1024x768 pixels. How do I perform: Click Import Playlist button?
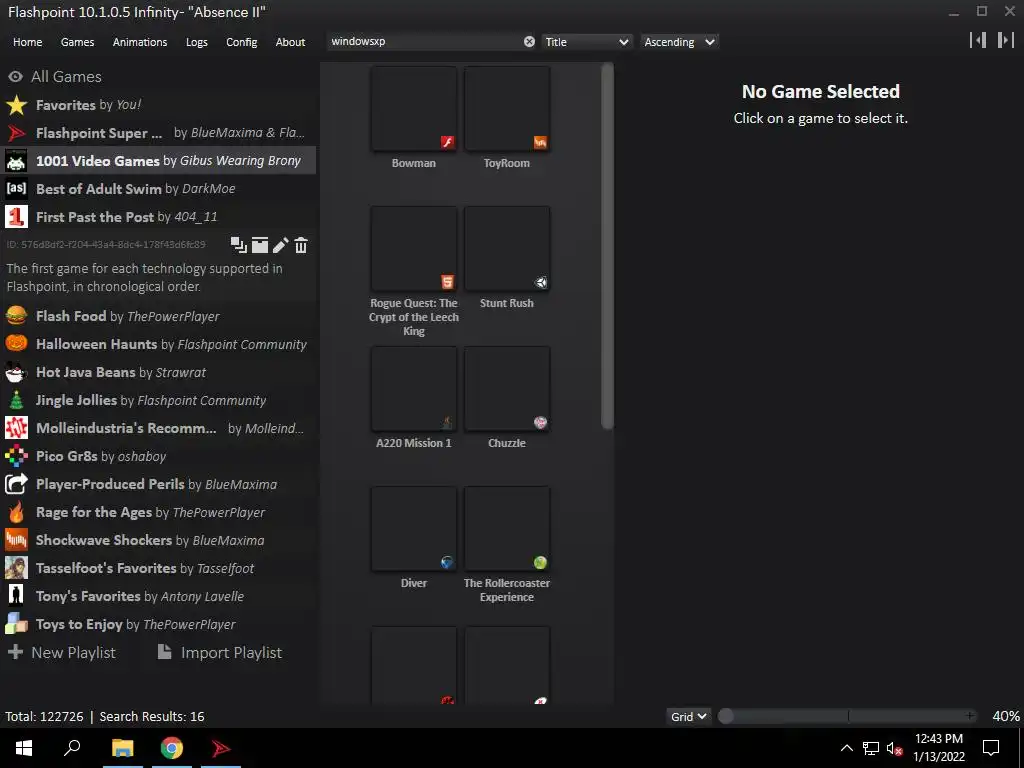point(220,652)
